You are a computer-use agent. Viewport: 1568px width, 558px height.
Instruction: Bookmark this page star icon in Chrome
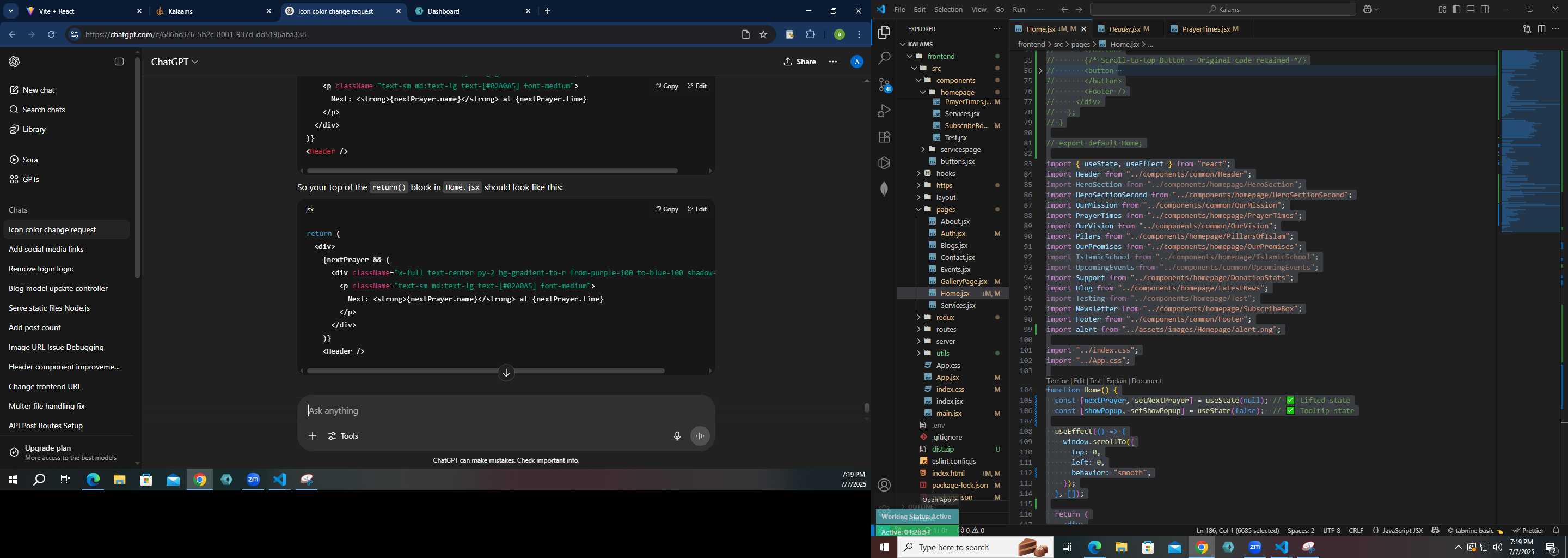[763, 35]
